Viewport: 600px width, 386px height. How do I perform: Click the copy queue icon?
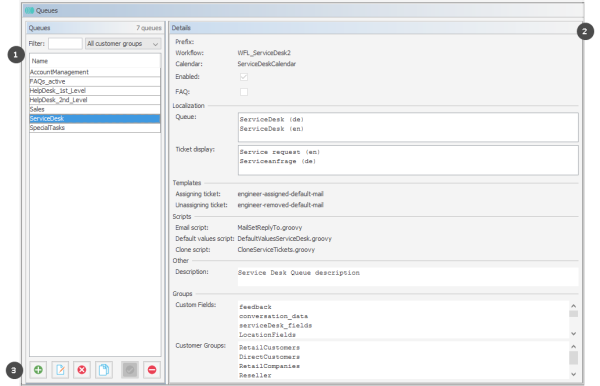[104, 370]
